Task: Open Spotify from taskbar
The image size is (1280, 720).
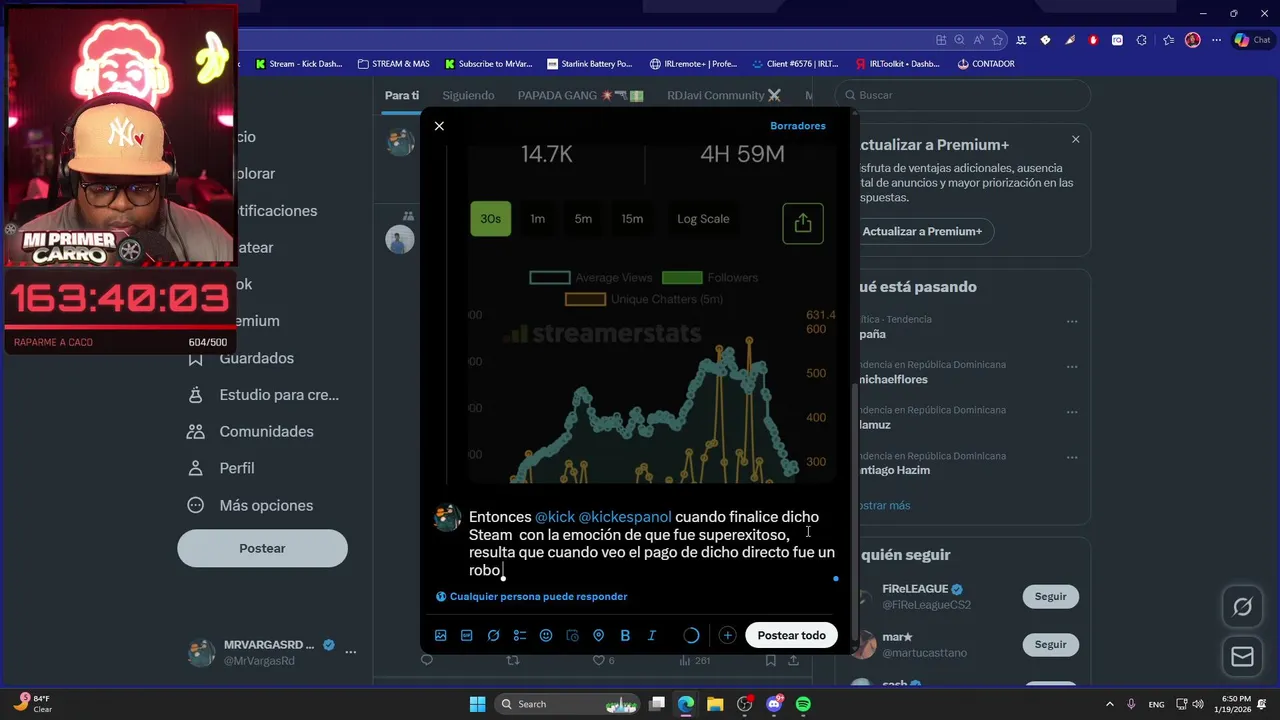Action: 803,704
